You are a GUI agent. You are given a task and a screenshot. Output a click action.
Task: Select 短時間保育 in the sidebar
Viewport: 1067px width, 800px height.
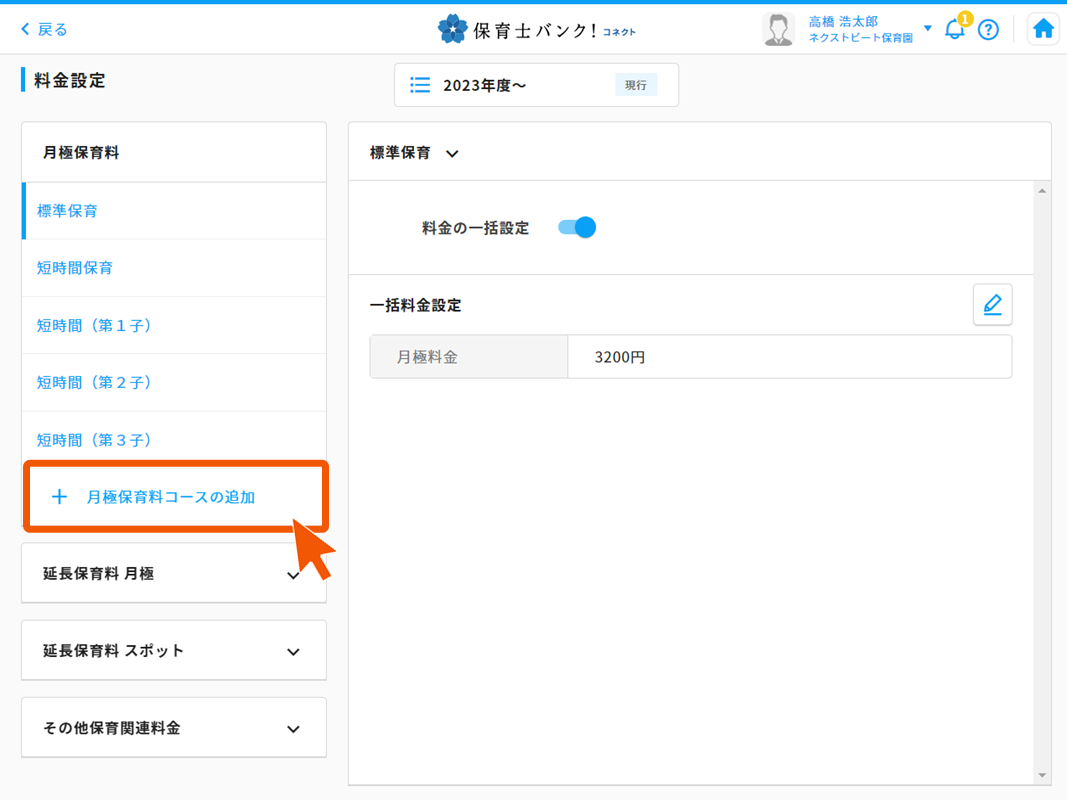pos(75,268)
